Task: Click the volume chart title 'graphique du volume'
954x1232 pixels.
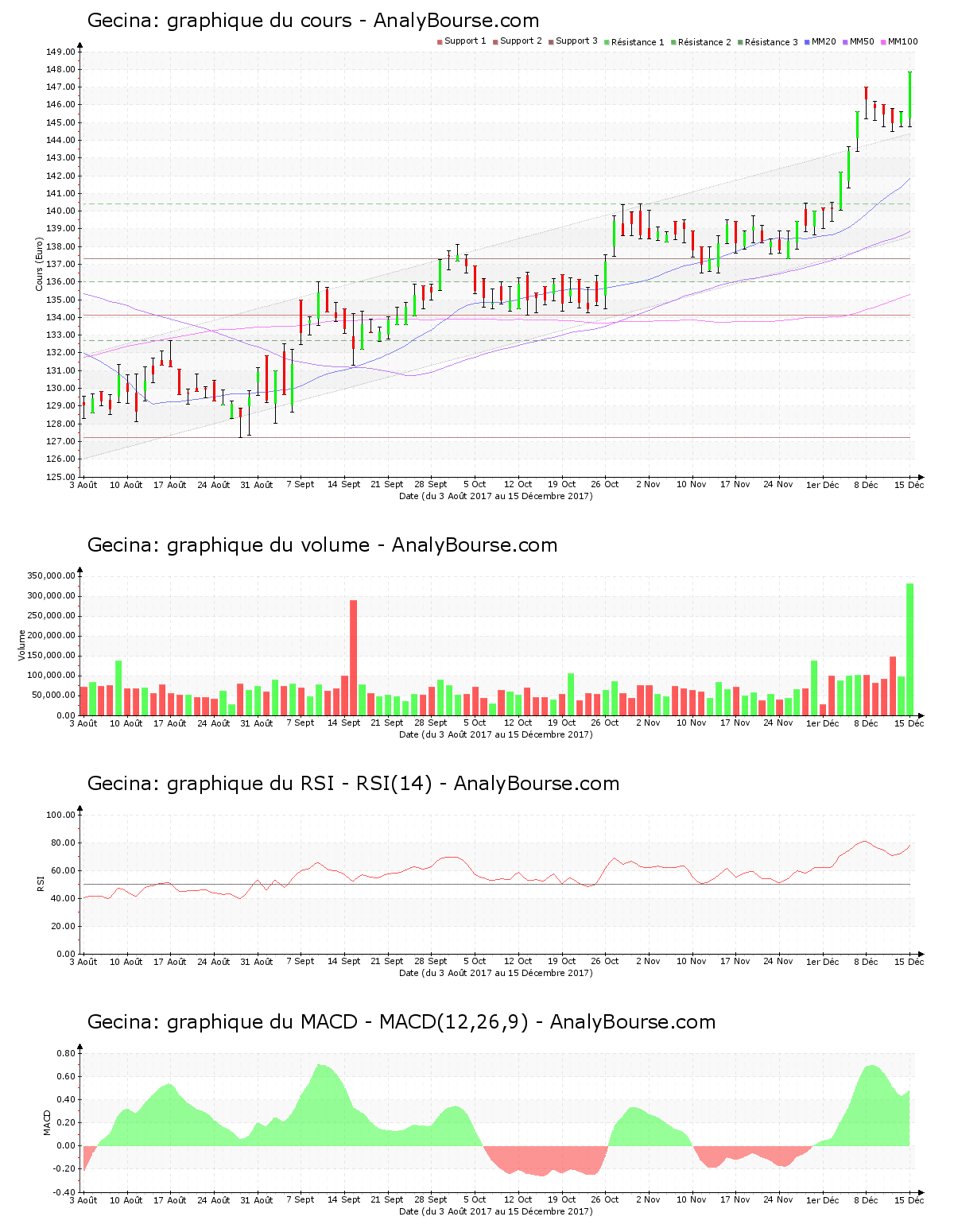Action: pyautogui.click(x=269, y=545)
